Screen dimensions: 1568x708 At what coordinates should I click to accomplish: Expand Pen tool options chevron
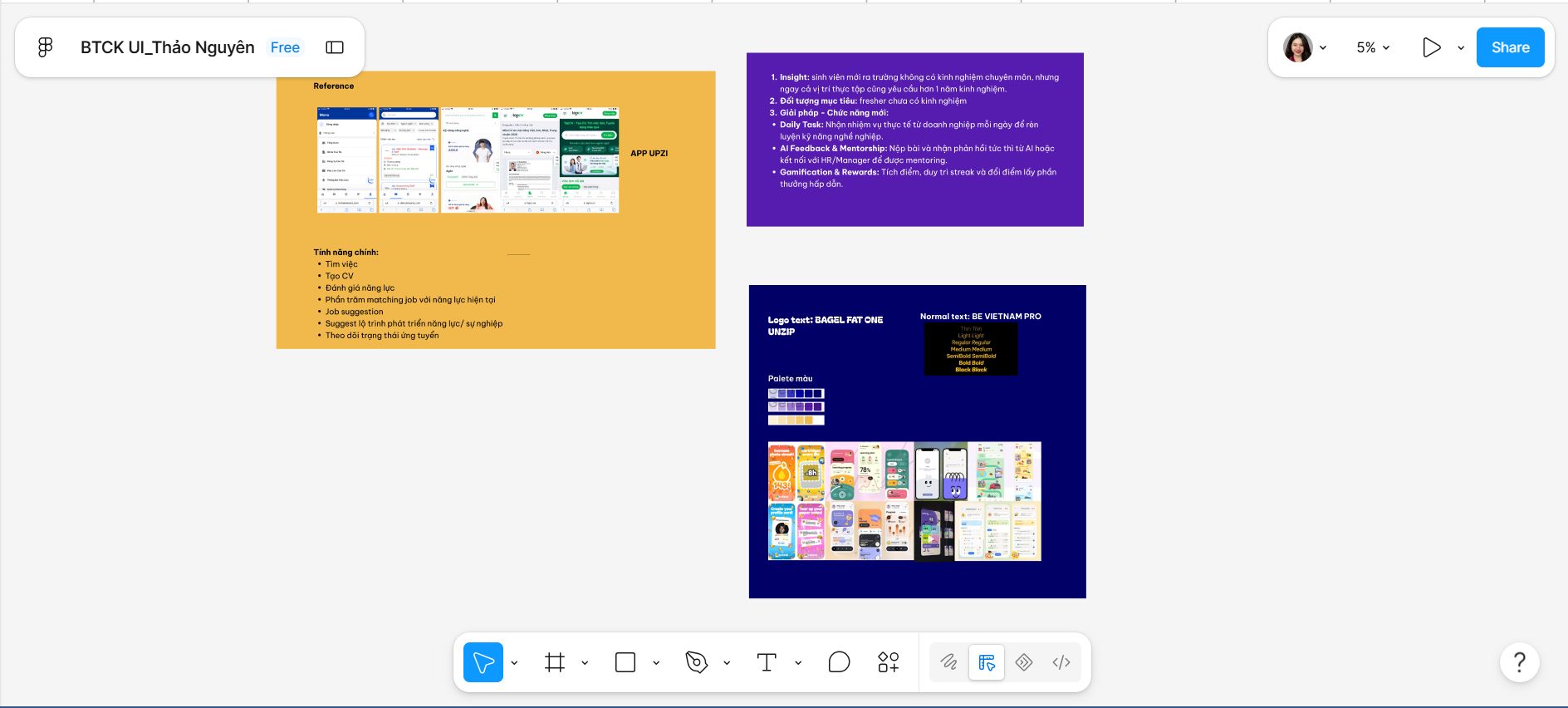click(x=727, y=662)
